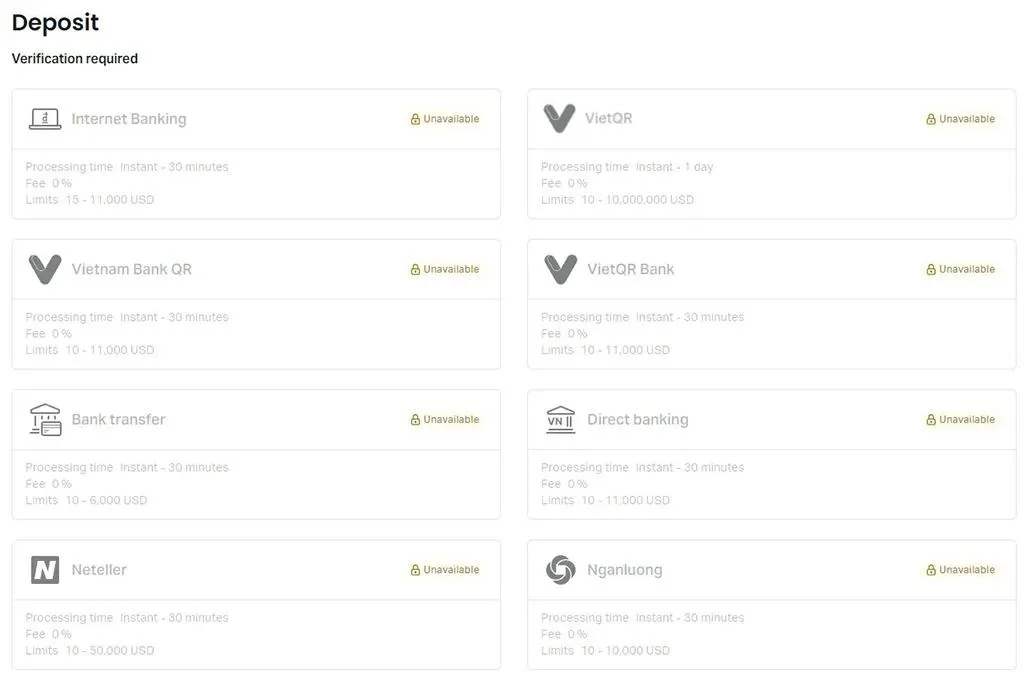Image resolution: width=1024 pixels, height=680 pixels.
Task: Click the Vietnam Bank QR logo
Action: (x=45, y=269)
